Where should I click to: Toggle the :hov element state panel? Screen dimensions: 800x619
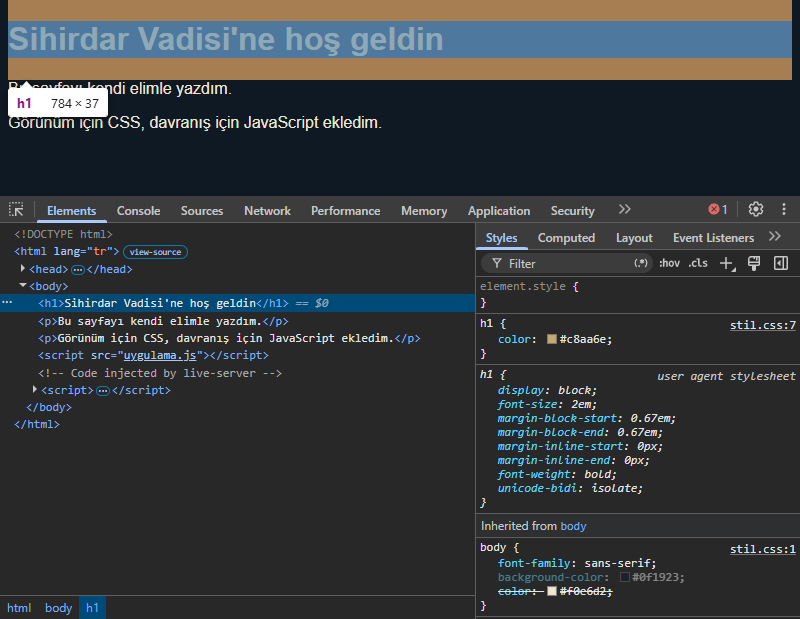coord(669,263)
